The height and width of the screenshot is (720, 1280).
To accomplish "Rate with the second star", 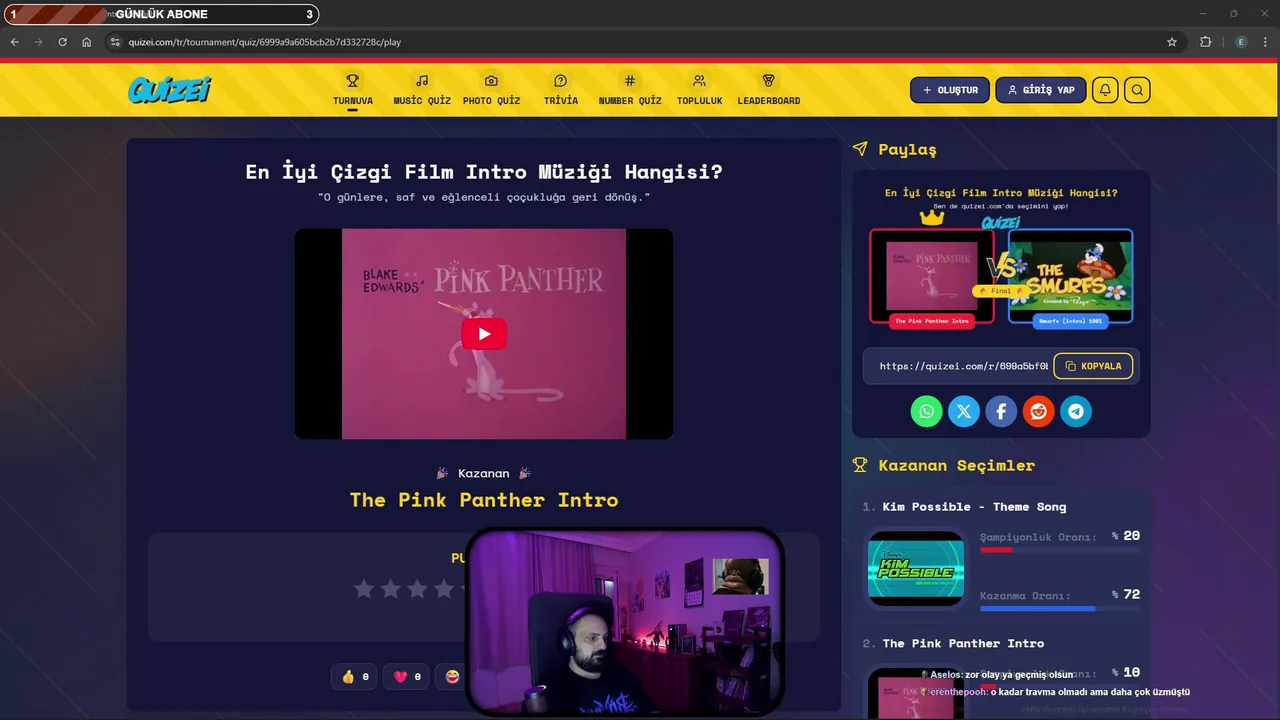I will [x=391, y=589].
